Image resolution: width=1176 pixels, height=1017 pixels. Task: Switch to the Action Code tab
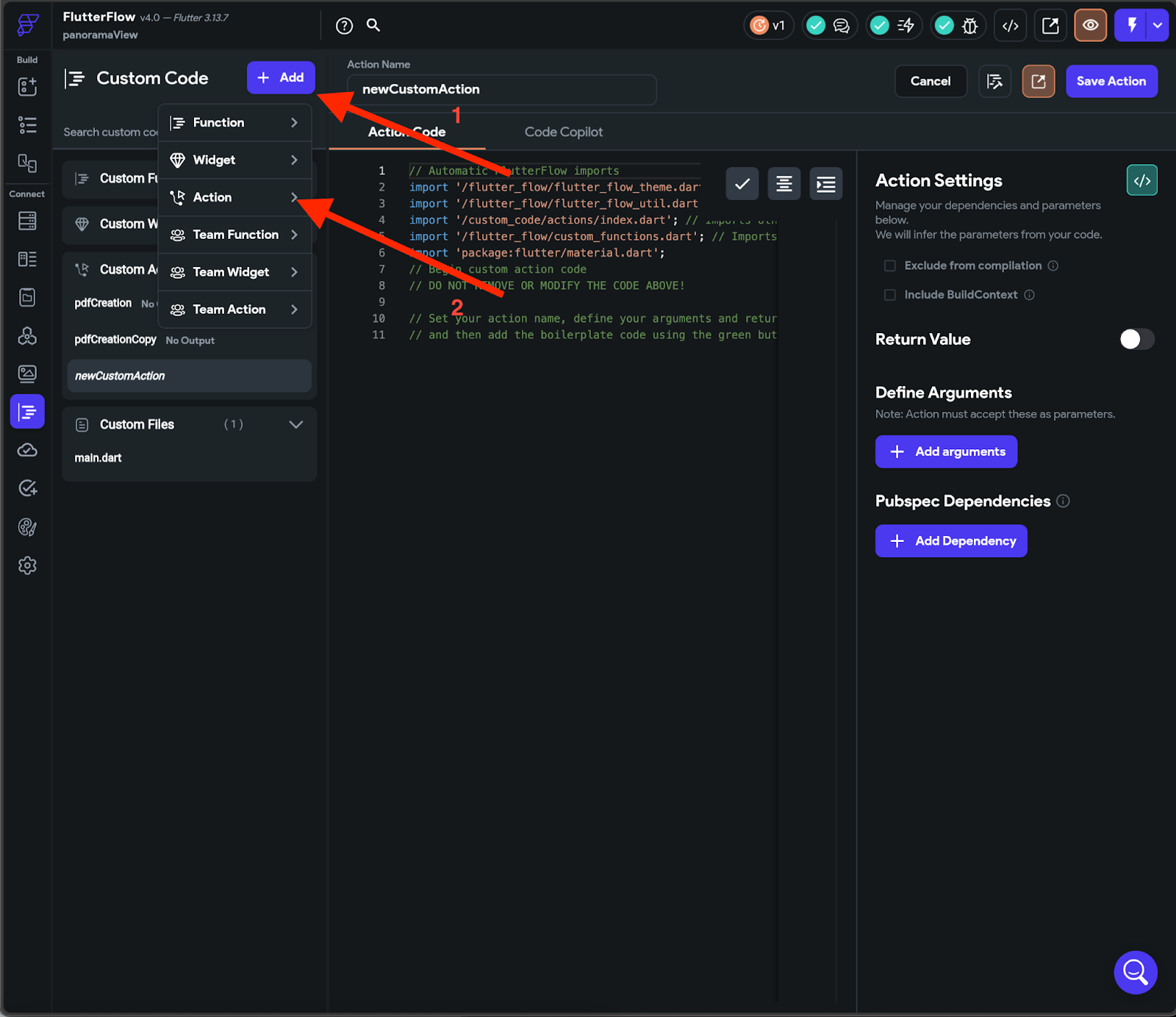[x=406, y=132]
